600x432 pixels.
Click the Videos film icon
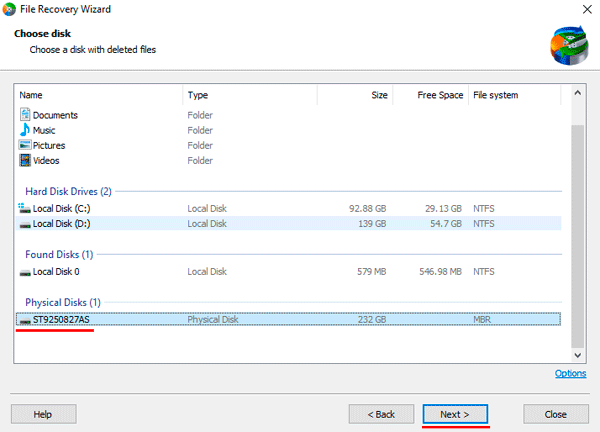pyautogui.click(x=25, y=160)
